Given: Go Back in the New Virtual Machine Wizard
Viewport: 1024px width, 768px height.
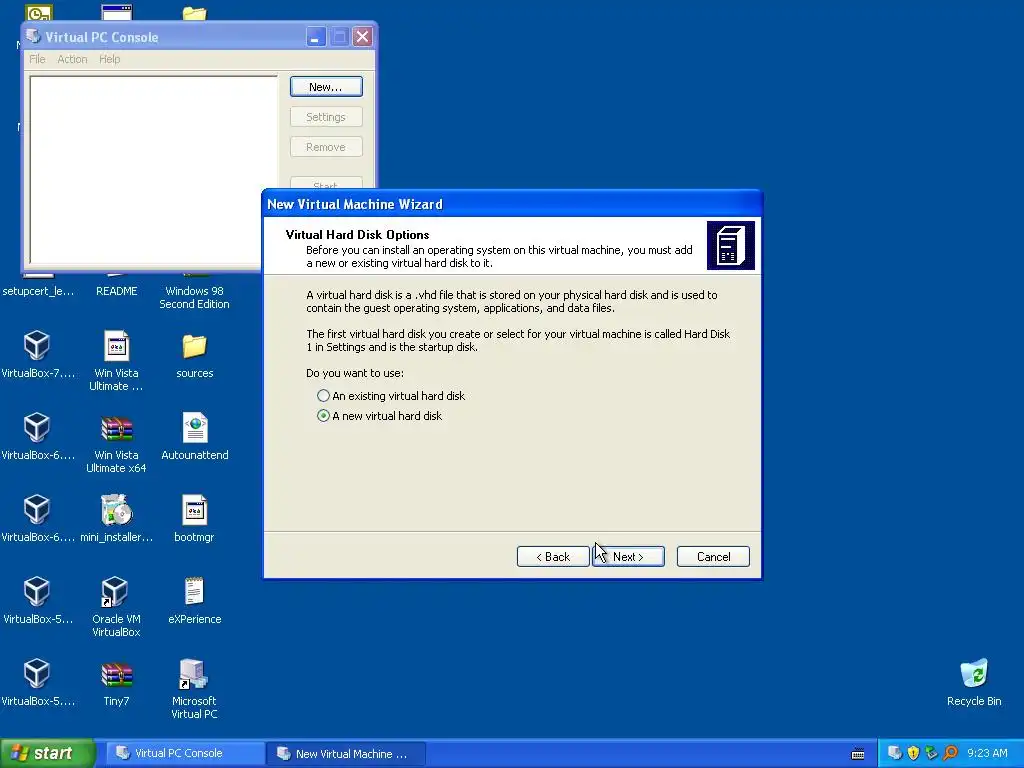Looking at the screenshot, I should coord(553,556).
